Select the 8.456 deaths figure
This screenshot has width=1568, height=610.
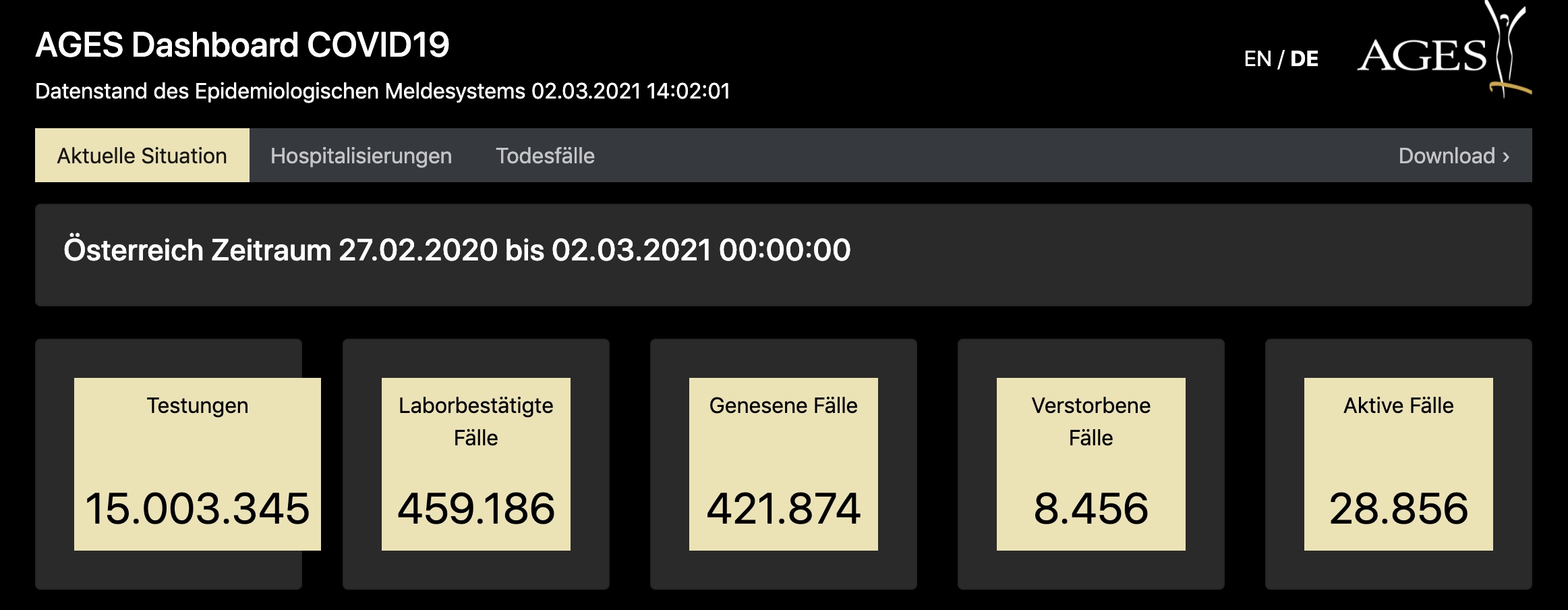(x=1091, y=508)
